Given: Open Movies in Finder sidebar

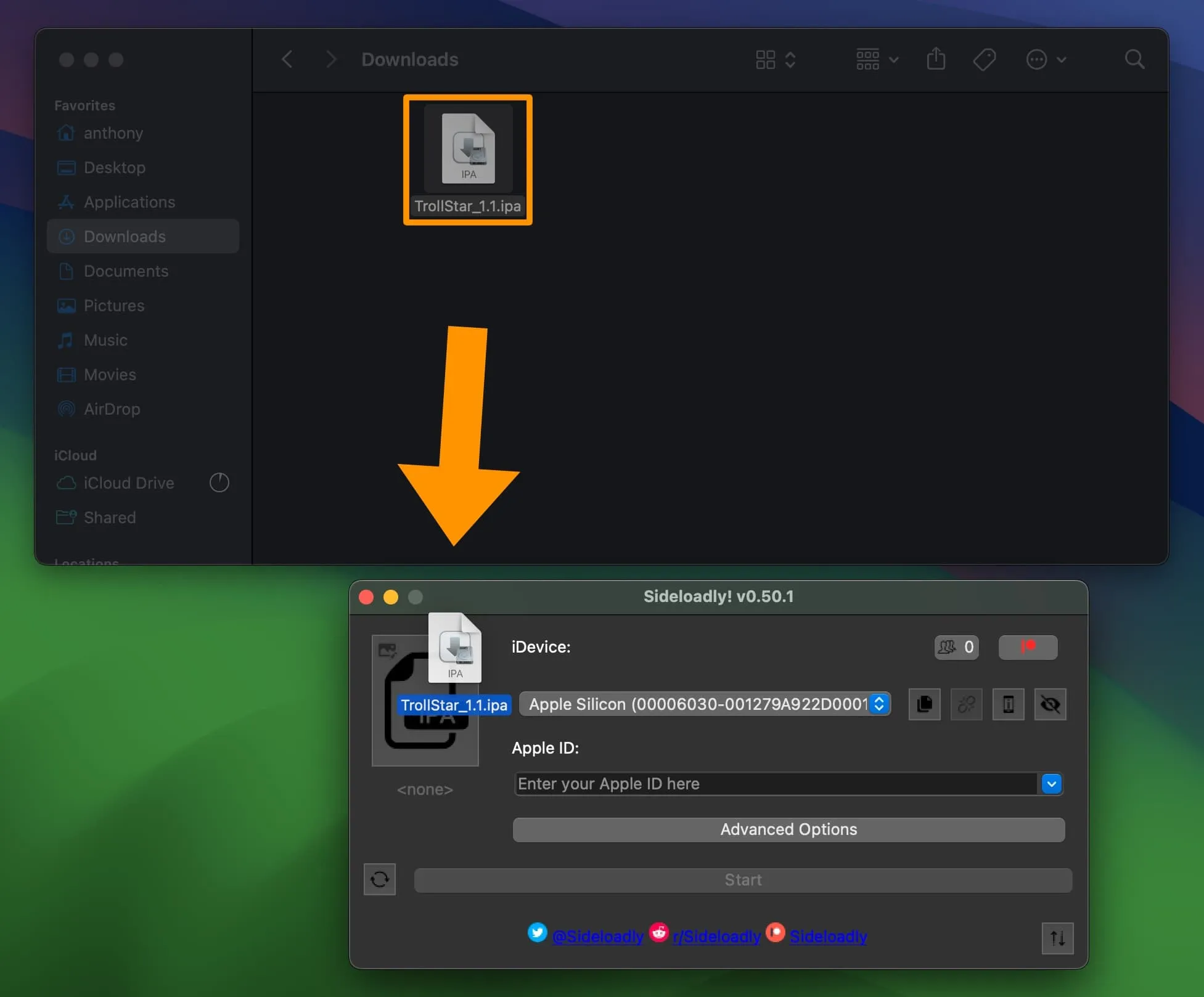Looking at the screenshot, I should tap(143, 375).
